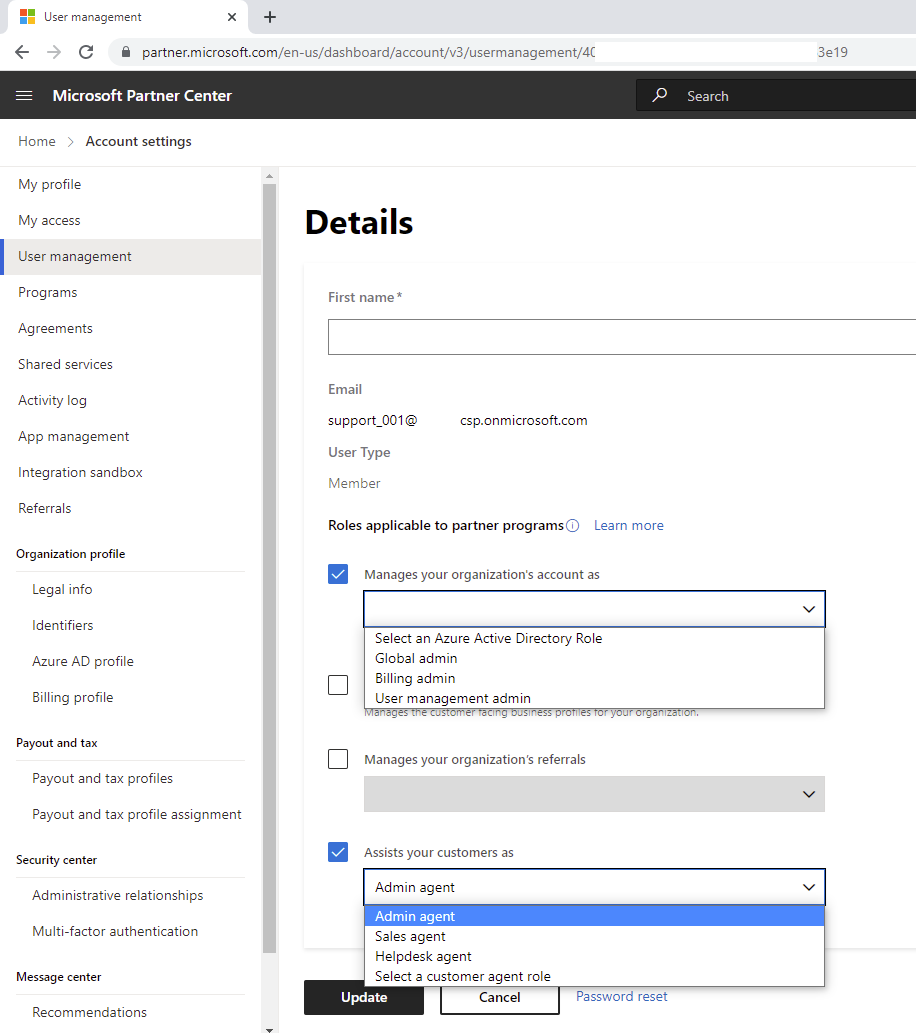Click the Search box in header
The image size is (916, 1033).
coord(776,96)
